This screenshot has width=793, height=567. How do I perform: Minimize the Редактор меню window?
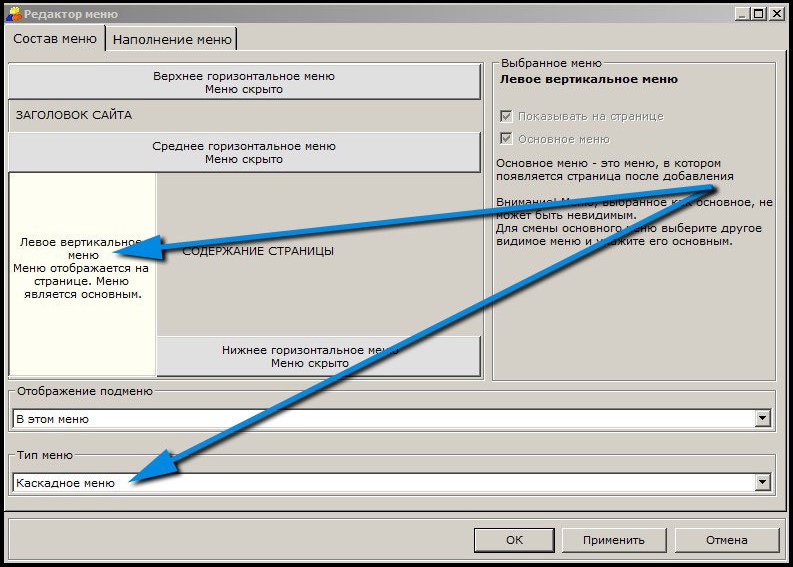(x=742, y=14)
